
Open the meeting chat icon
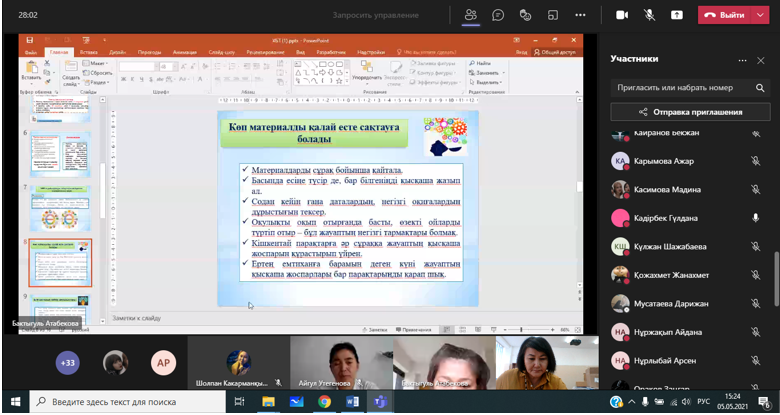pyautogui.click(x=497, y=15)
